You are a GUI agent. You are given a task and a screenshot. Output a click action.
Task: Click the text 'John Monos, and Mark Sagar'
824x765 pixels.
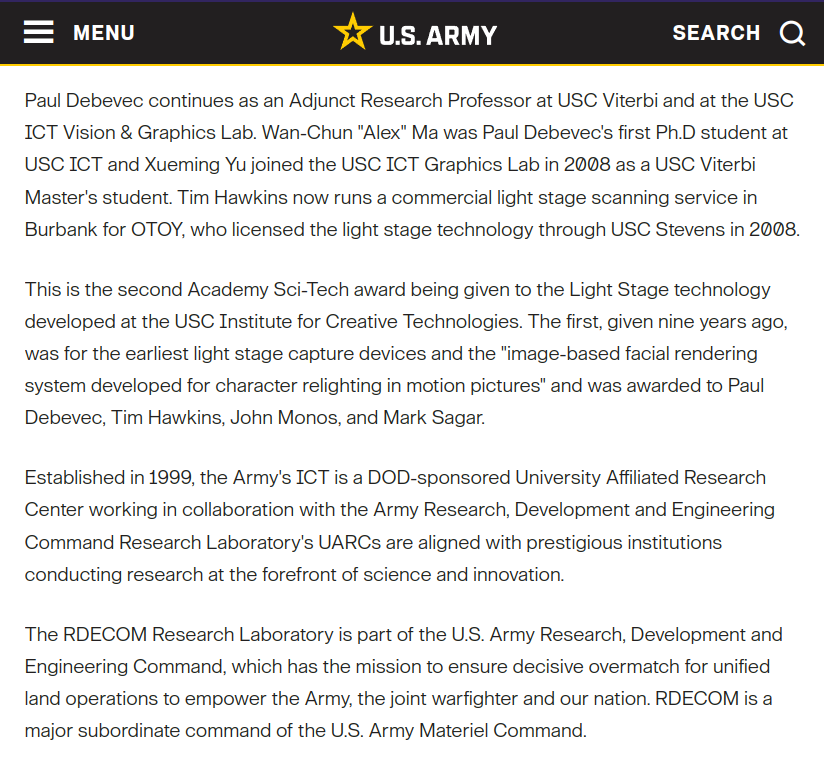(357, 418)
